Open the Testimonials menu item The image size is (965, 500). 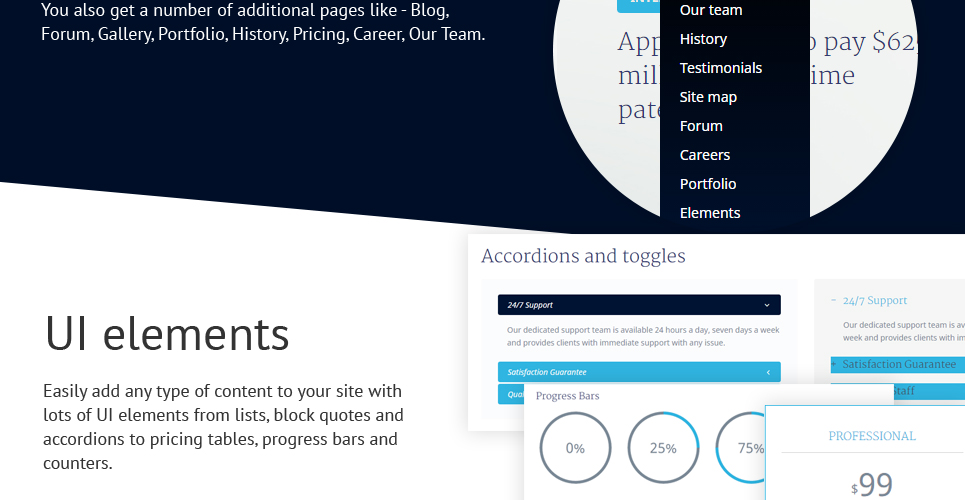720,68
